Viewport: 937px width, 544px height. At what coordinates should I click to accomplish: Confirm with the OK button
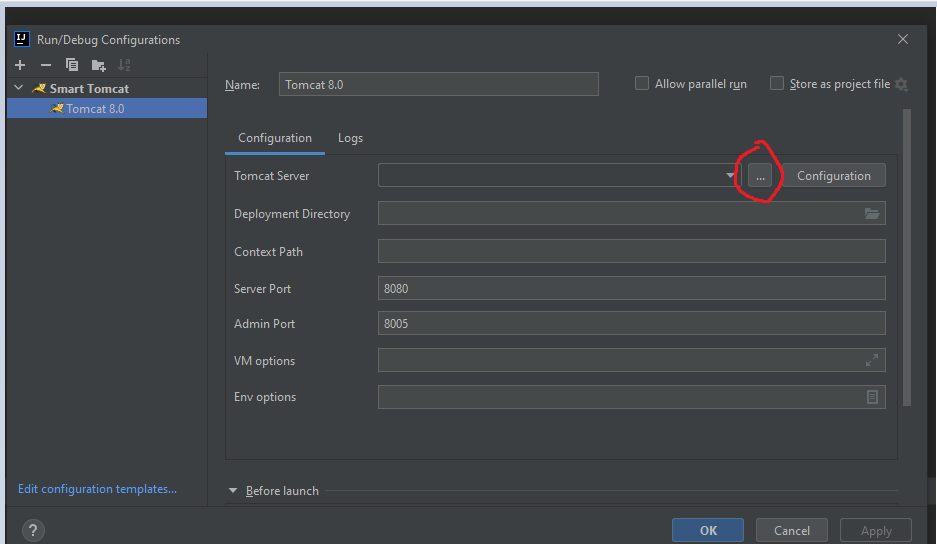(708, 530)
